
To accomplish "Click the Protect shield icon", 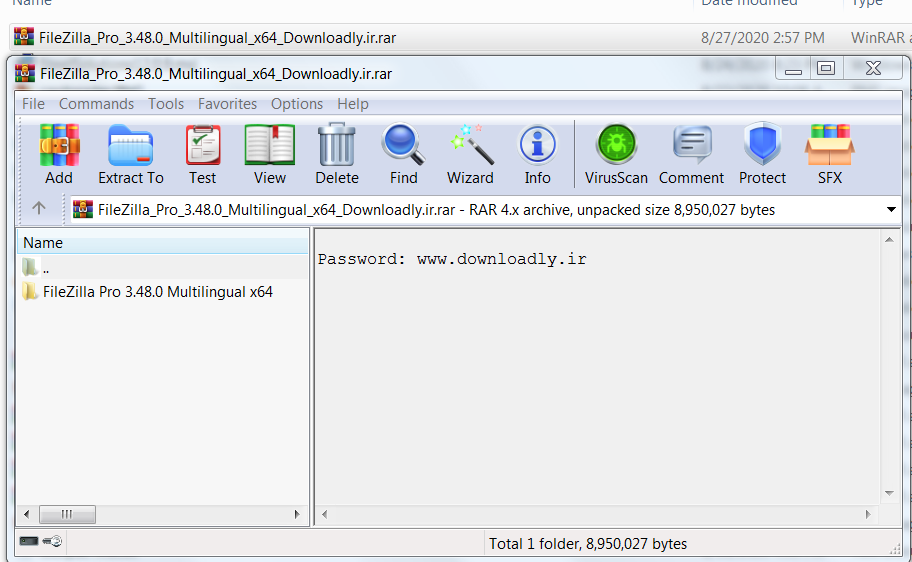I will (x=762, y=145).
